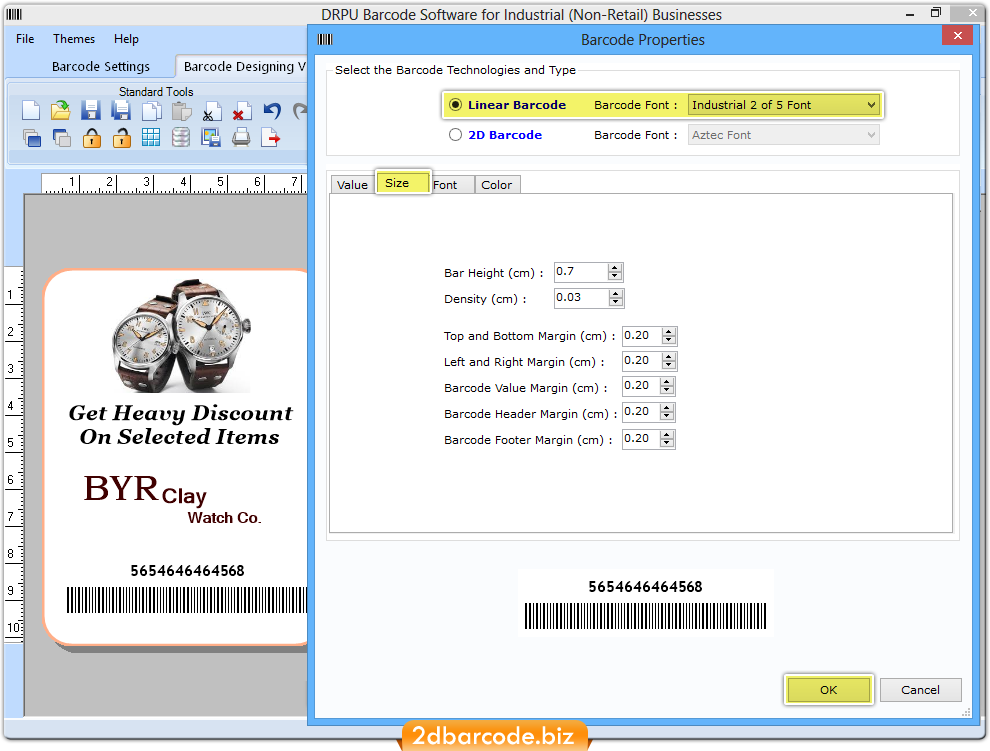Screen dimensions: 990x751
Task: Switch to the Value tab
Action: pos(352,184)
